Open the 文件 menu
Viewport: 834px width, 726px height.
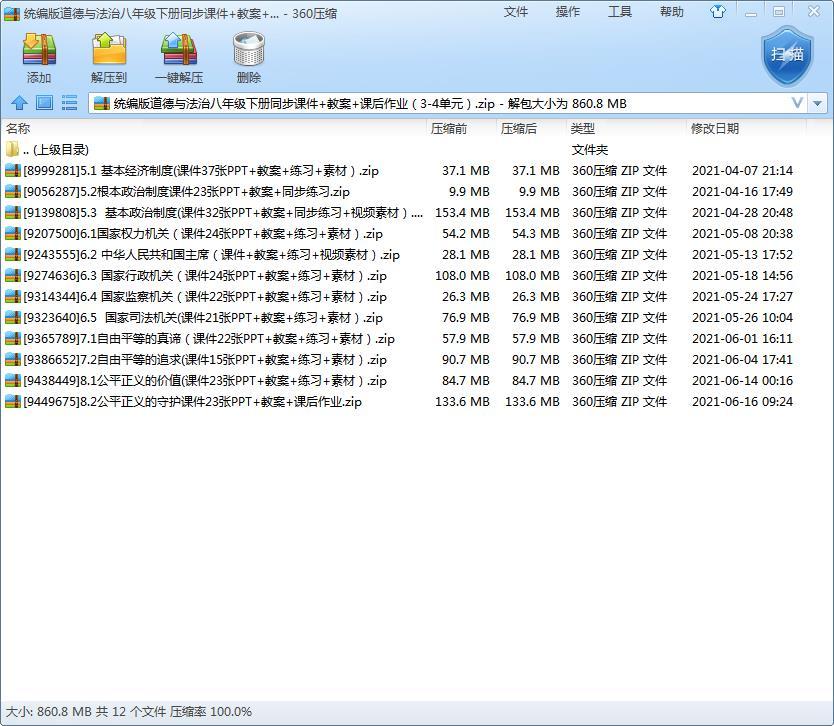[x=515, y=12]
